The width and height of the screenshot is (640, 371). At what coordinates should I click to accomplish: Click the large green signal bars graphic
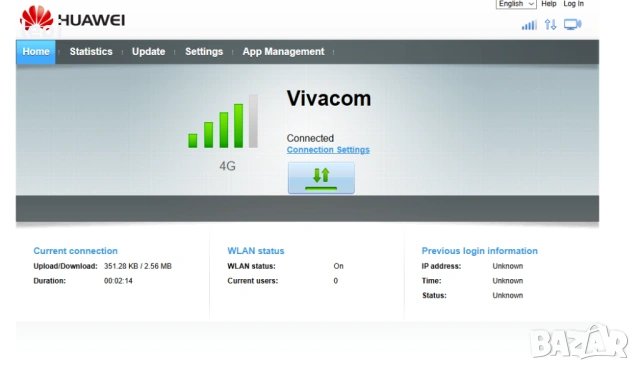223,121
